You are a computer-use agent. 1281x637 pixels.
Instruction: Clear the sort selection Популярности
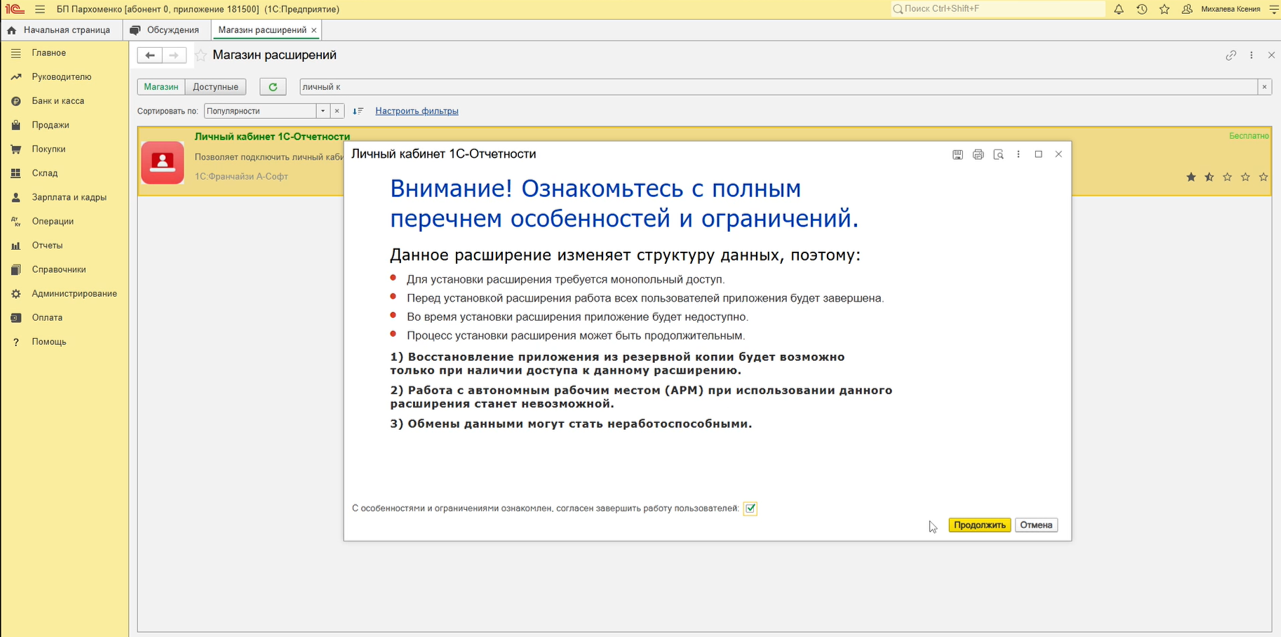point(337,111)
